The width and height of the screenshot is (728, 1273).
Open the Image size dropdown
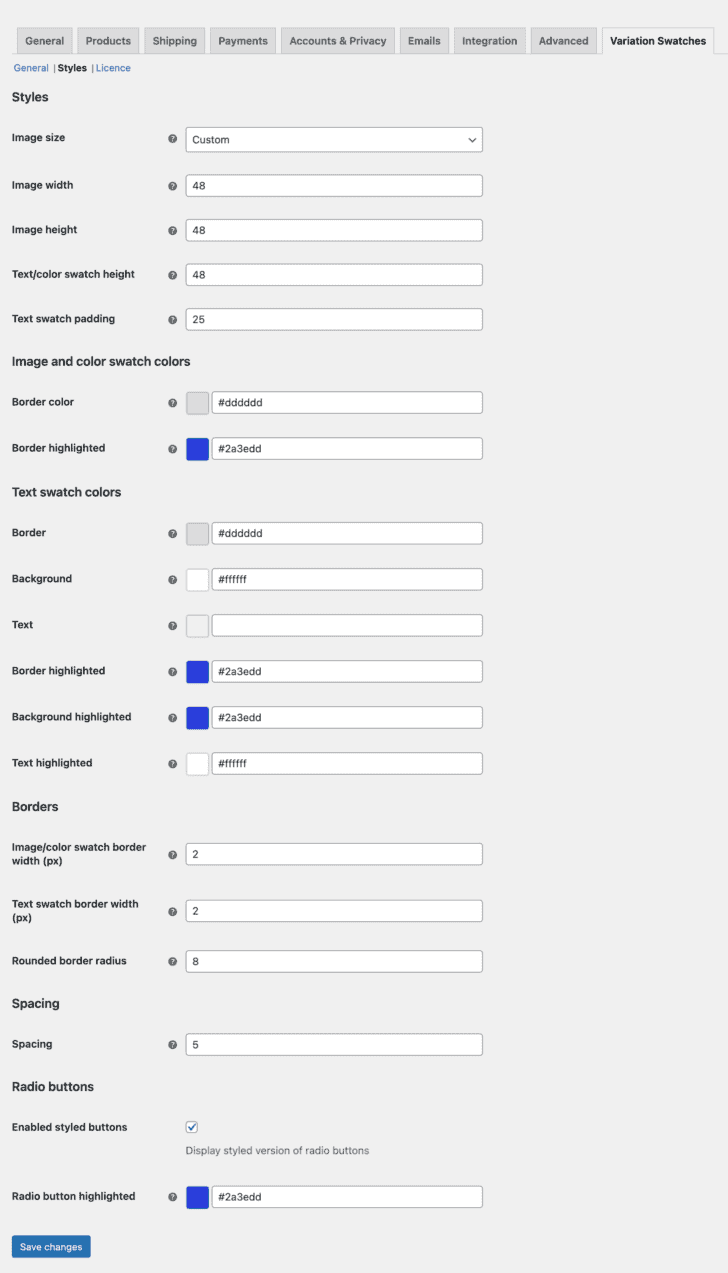[333, 139]
